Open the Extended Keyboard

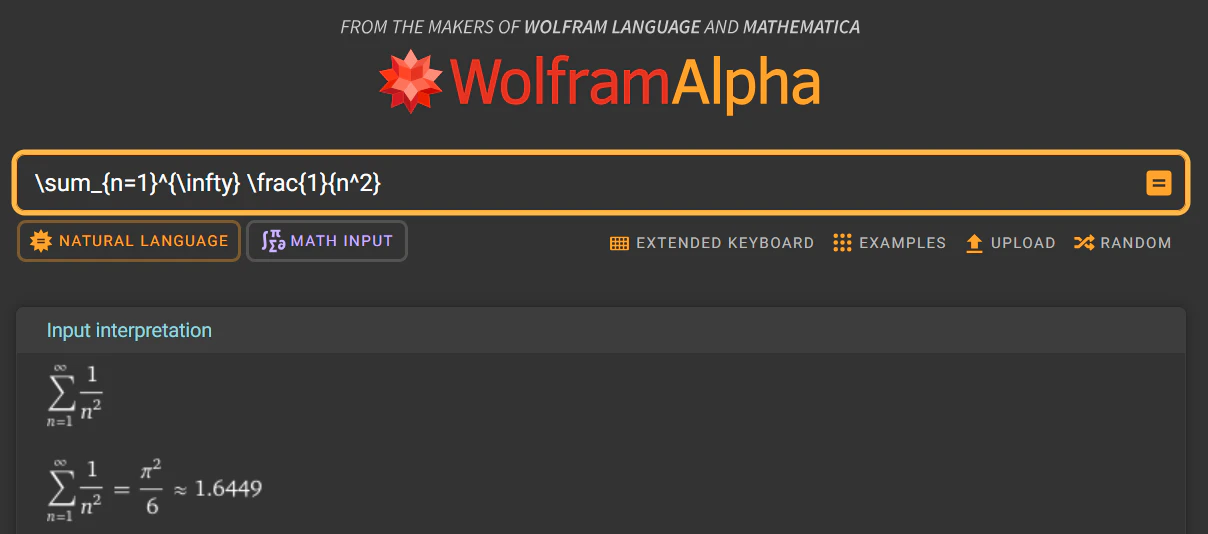712,243
